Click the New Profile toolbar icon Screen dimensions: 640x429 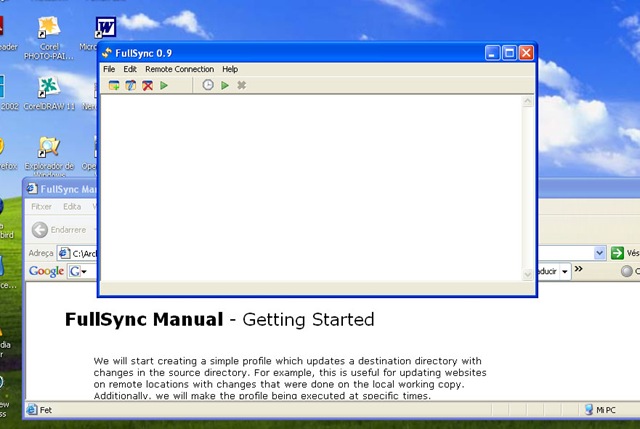pyautogui.click(x=114, y=85)
